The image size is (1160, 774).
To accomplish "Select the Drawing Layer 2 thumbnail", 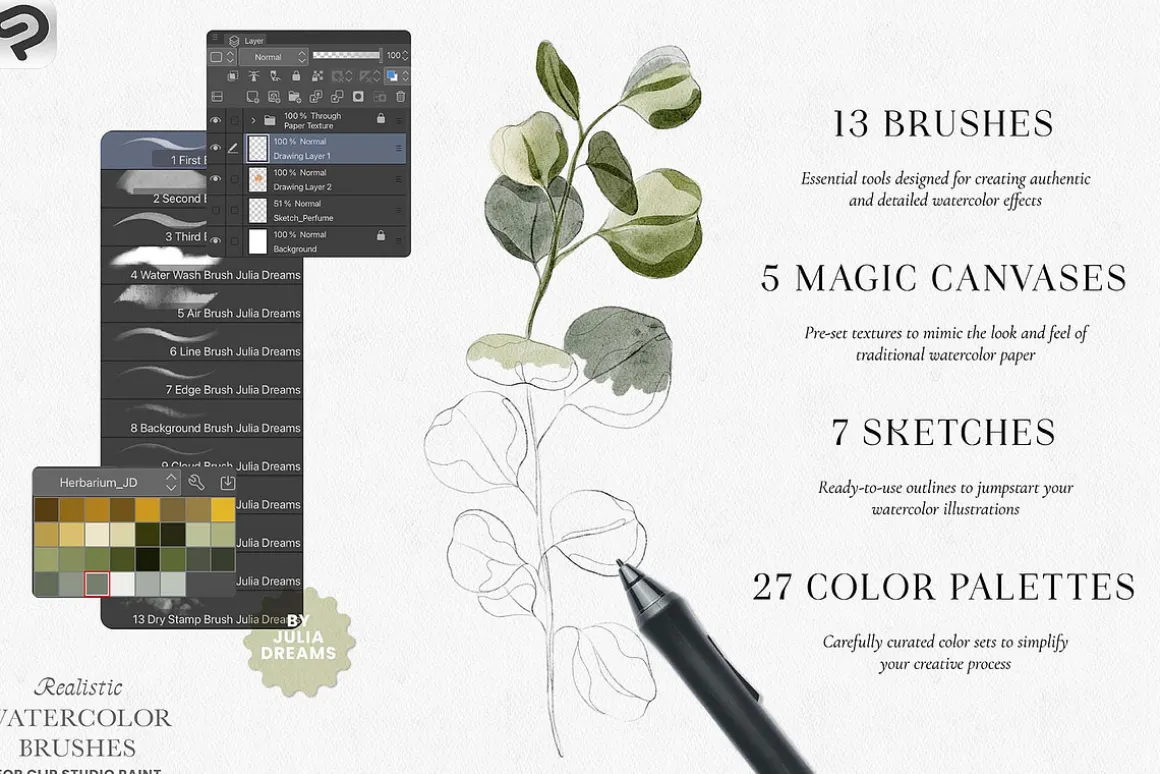I will pos(257,179).
